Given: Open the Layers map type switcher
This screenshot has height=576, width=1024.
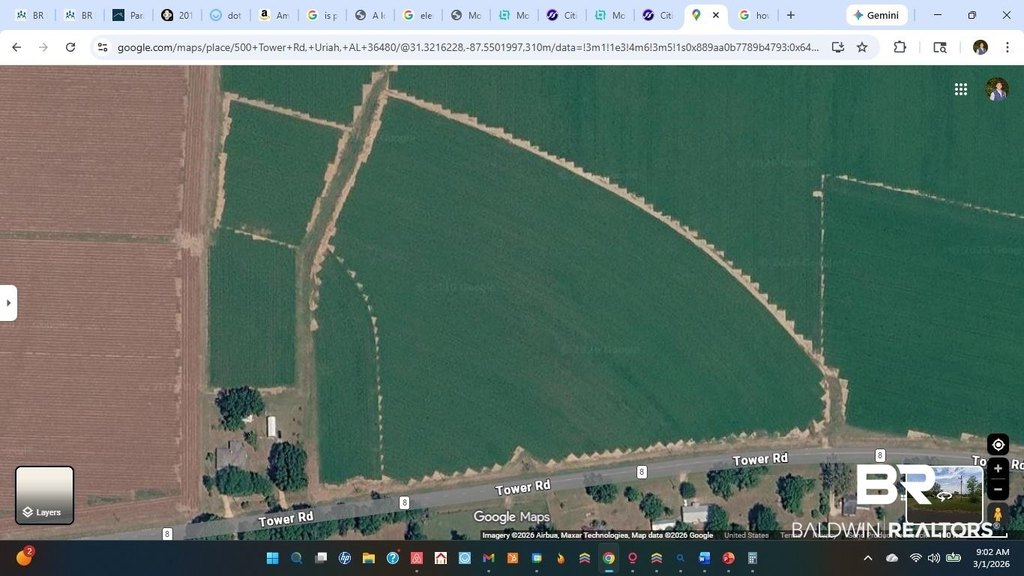Looking at the screenshot, I should coord(44,495).
